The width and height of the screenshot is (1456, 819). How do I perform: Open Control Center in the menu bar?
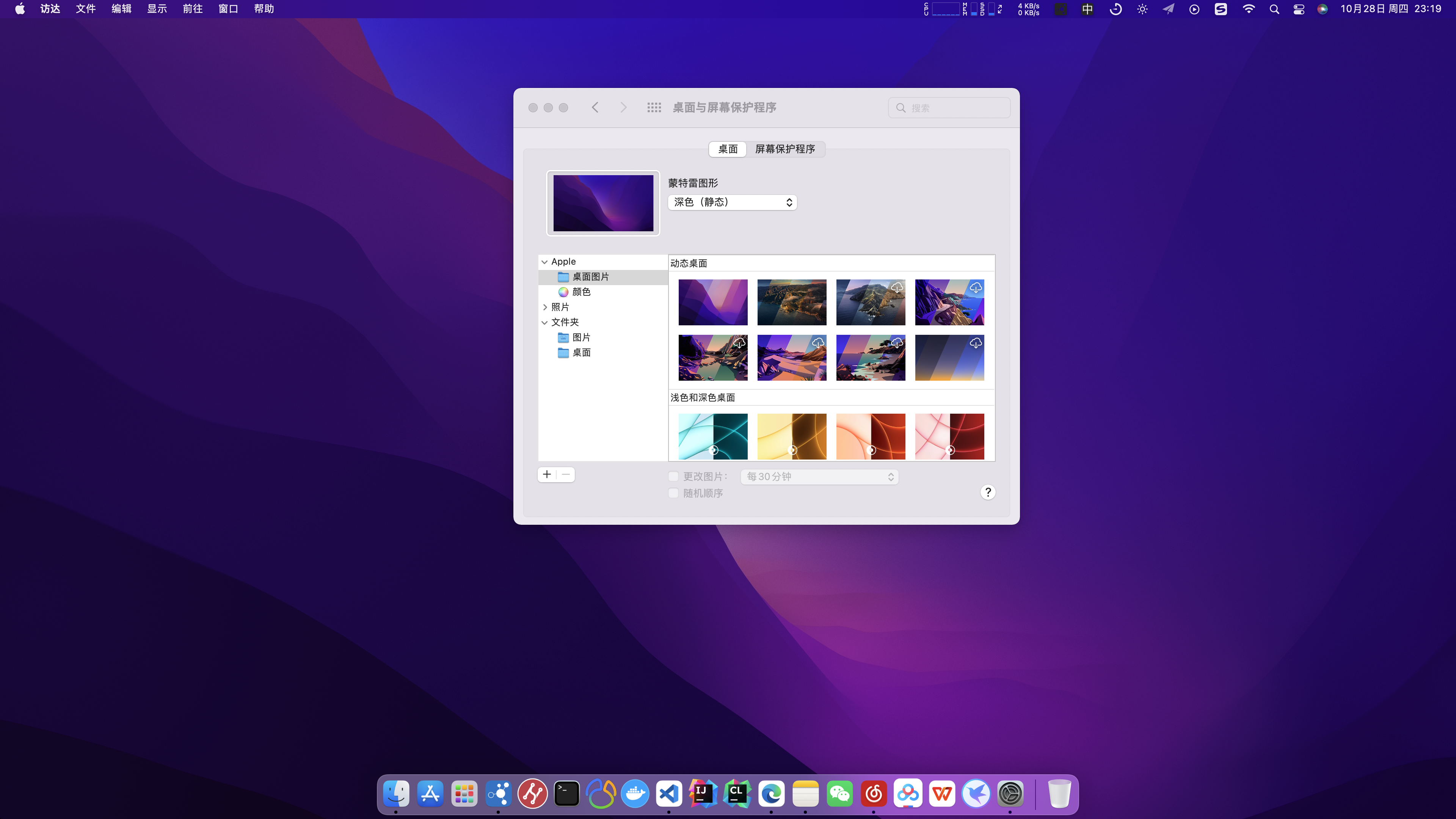tap(1299, 9)
